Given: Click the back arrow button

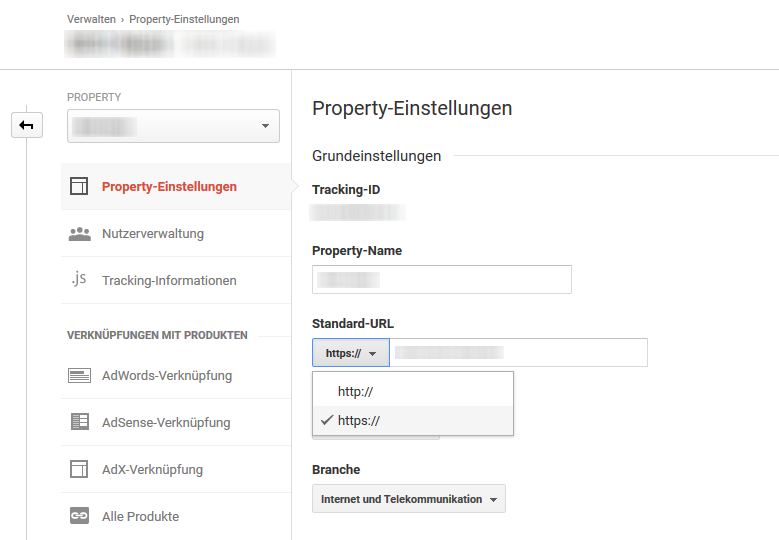Looking at the screenshot, I should coord(27,125).
